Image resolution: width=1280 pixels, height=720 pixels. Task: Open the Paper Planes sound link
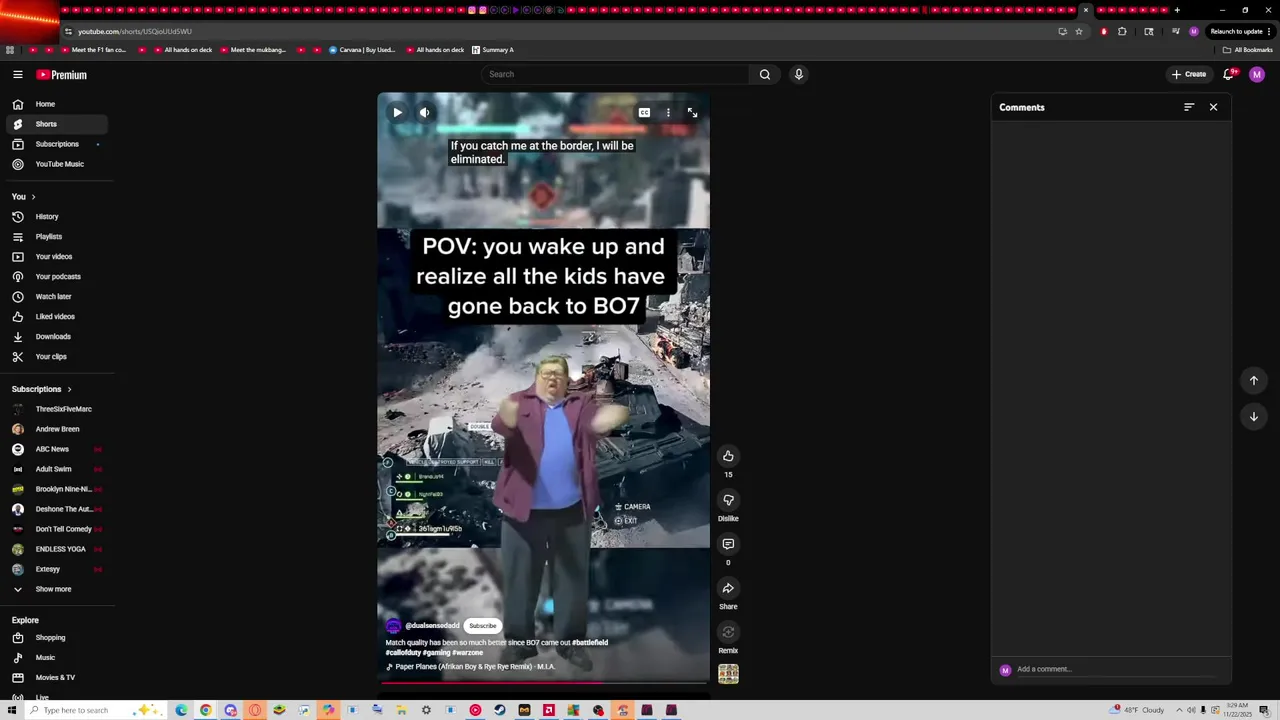[x=474, y=667]
